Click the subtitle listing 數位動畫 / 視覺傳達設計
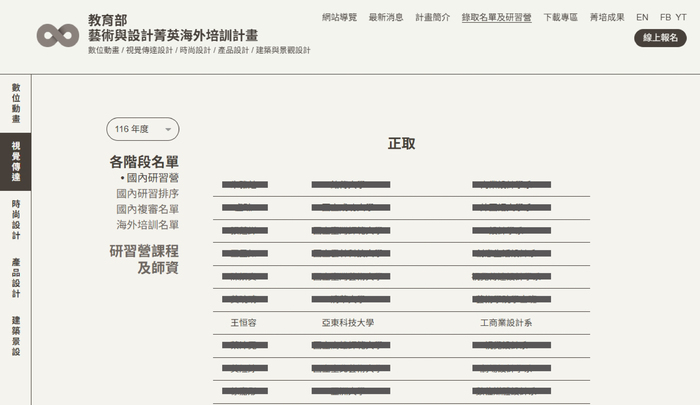The width and height of the screenshot is (700, 405). (199, 50)
